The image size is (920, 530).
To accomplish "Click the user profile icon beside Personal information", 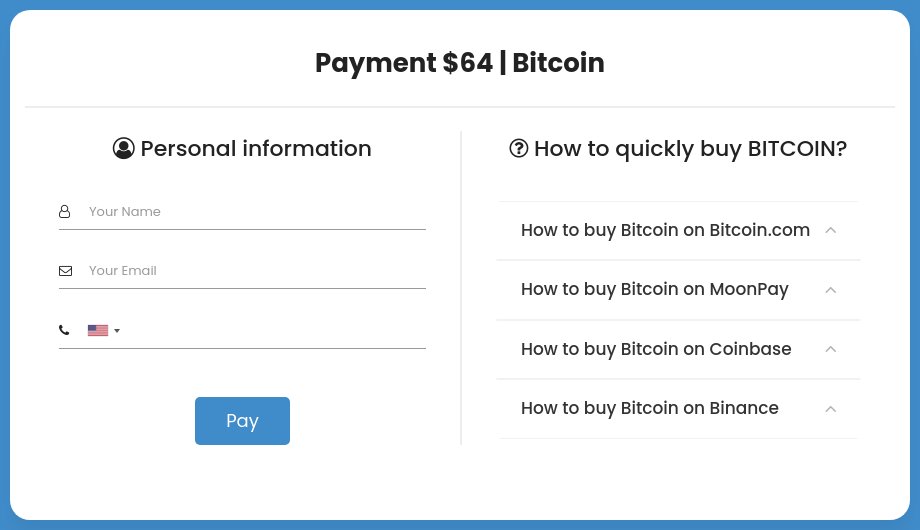I will click(124, 149).
